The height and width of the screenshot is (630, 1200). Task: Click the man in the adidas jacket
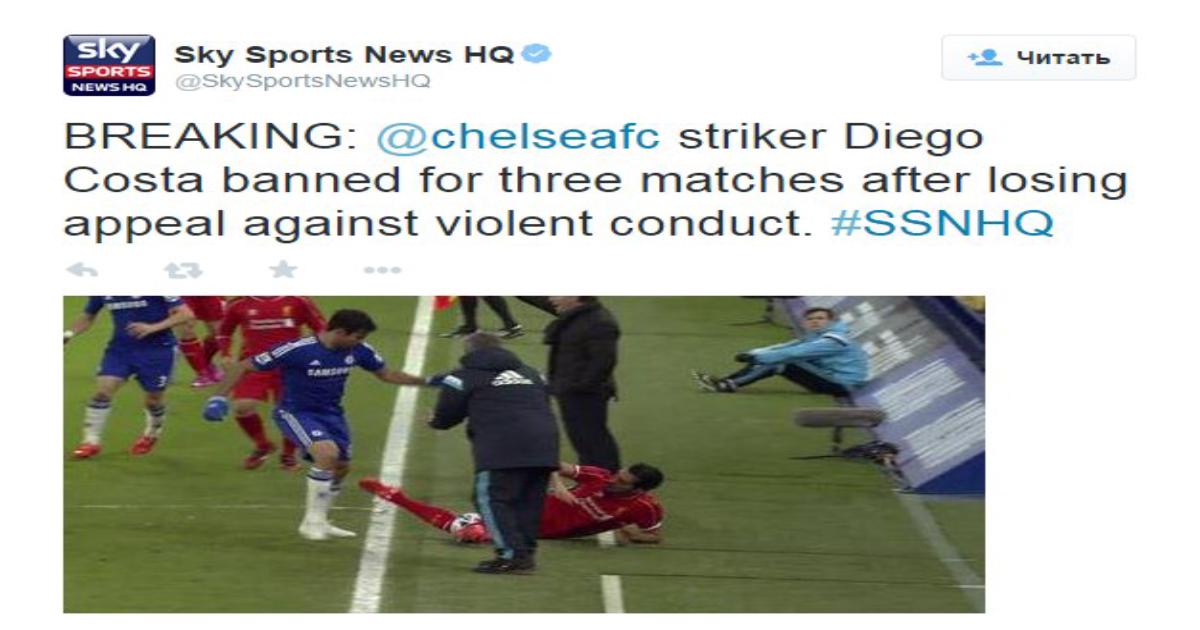pos(496,451)
